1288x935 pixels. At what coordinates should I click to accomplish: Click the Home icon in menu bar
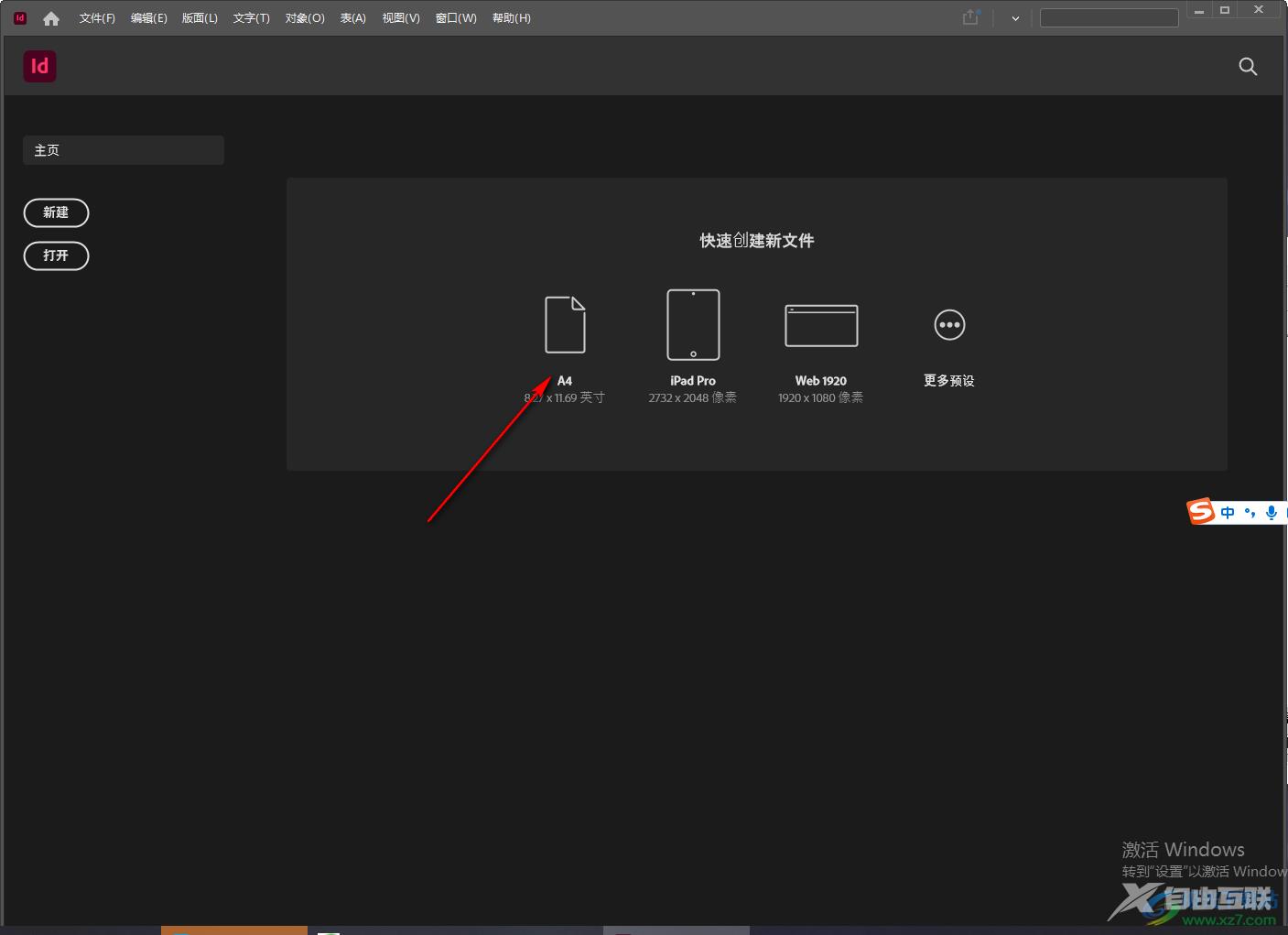(x=51, y=18)
